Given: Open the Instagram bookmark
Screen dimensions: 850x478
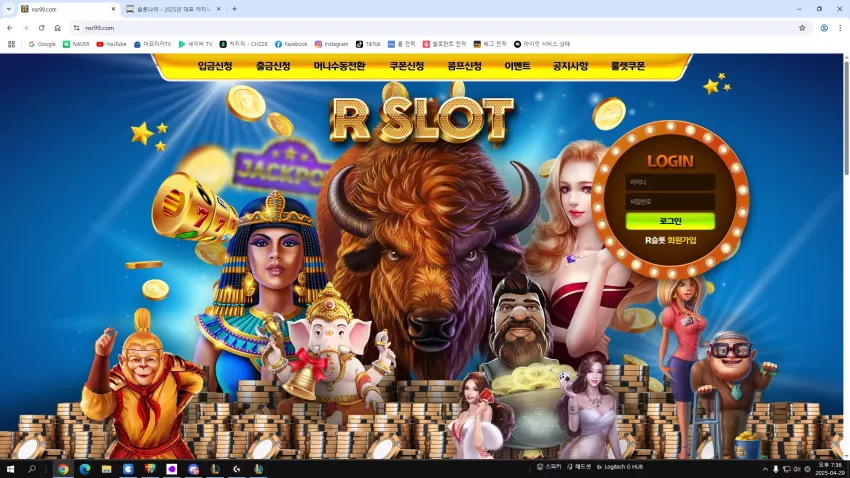Looking at the screenshot, I should [x=331, y=44].
